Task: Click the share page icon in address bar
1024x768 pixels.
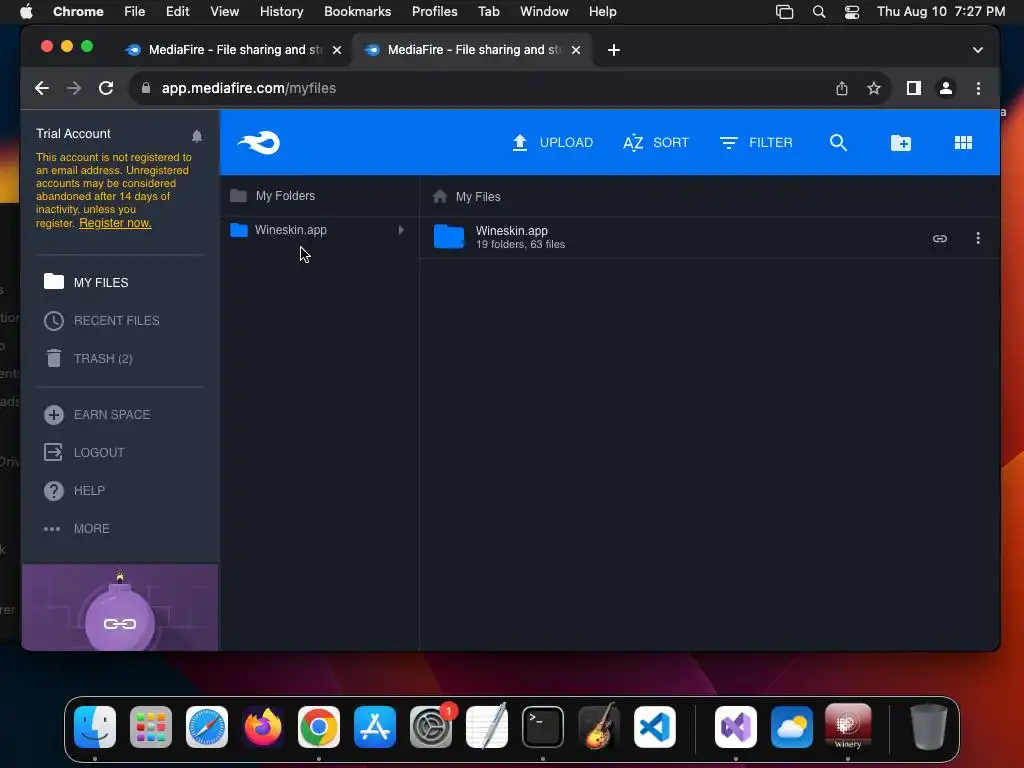Action: pyautogui.click(x=842, y=88)
